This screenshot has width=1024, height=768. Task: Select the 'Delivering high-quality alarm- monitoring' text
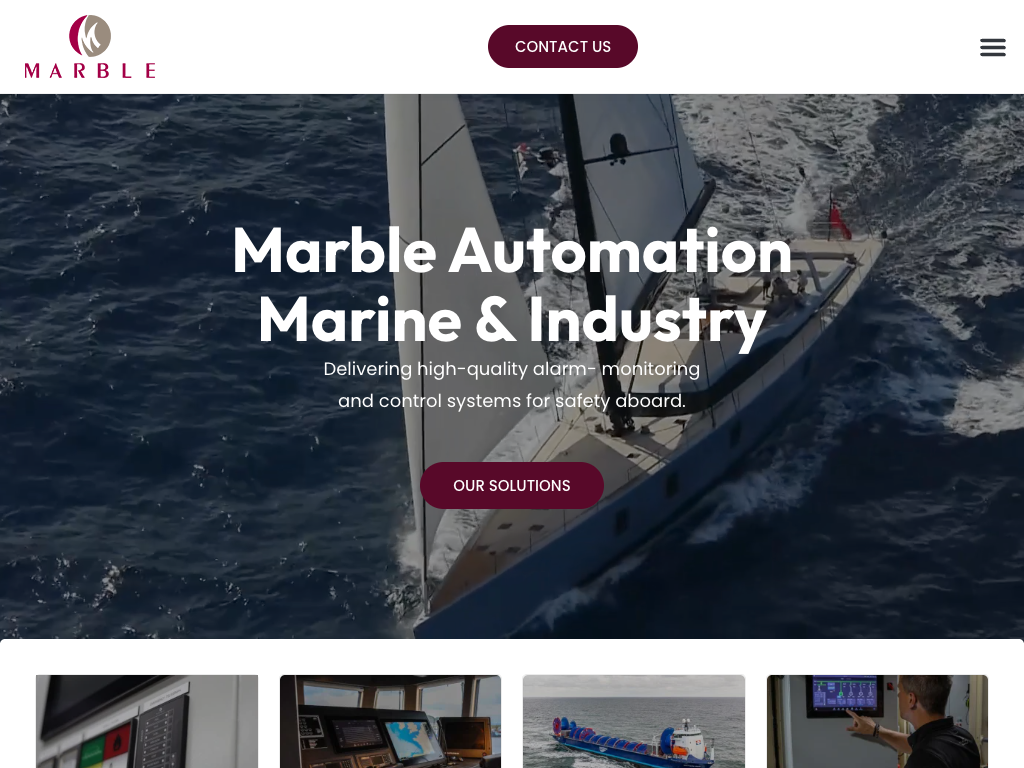(511, 369)
